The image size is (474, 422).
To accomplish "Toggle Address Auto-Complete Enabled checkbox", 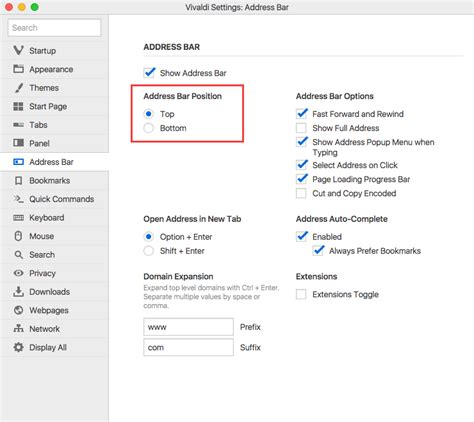I will tap(301, 236).
